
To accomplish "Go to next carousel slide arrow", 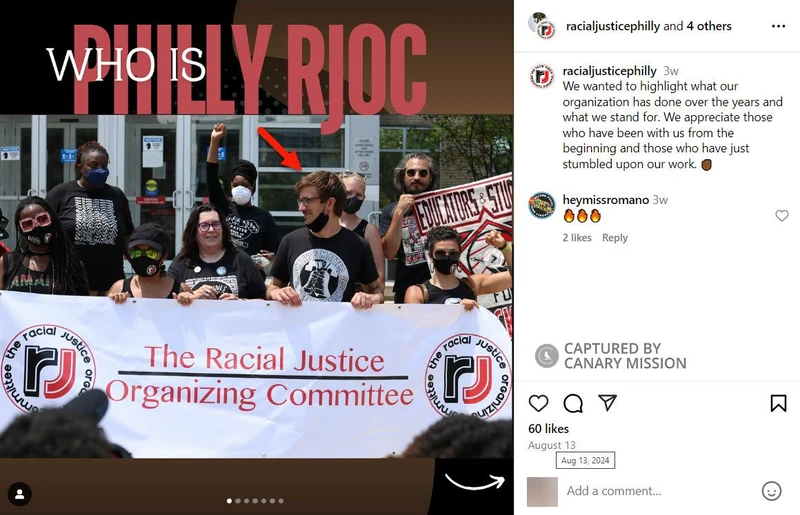I will pos(475,481).
